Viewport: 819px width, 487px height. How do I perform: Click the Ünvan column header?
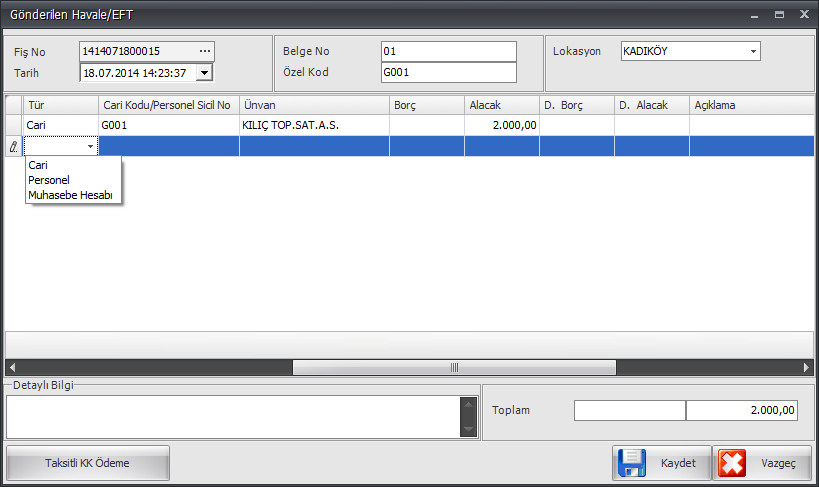pos(314,105)
